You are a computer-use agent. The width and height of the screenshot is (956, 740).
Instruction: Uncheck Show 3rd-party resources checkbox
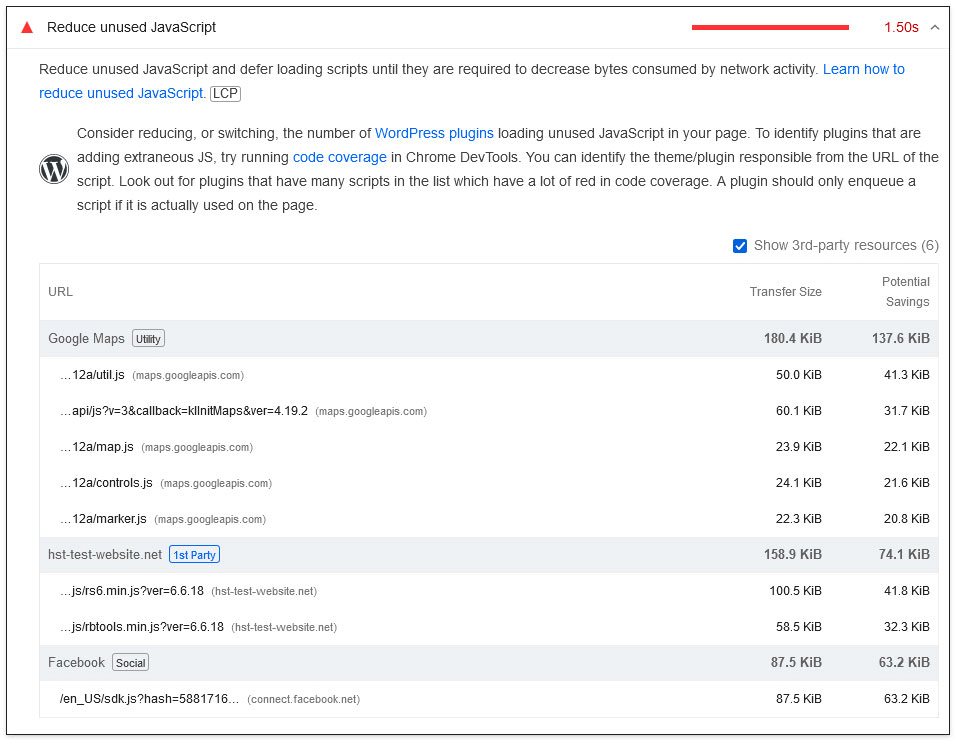[x=740, y=246]
